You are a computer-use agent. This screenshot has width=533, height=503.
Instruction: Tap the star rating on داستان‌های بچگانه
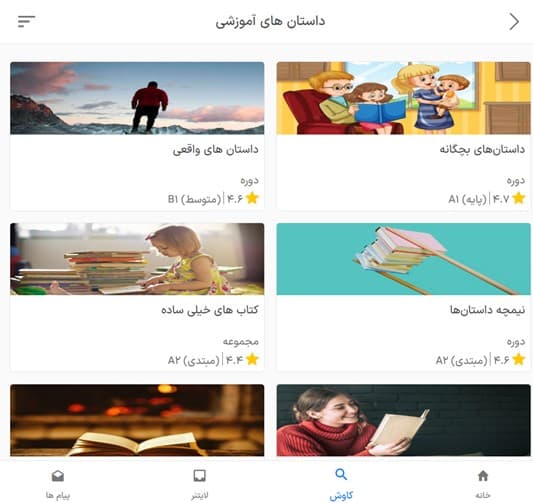(519, 198)
